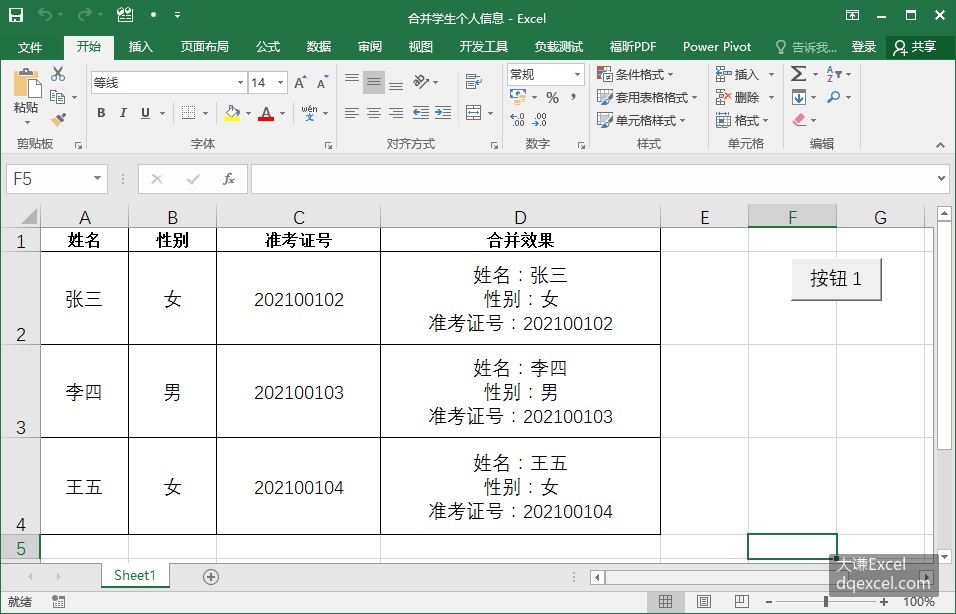Align cell text right
Image resolution: width=956 pixels, height=614 pixels.
click(396, 113)
